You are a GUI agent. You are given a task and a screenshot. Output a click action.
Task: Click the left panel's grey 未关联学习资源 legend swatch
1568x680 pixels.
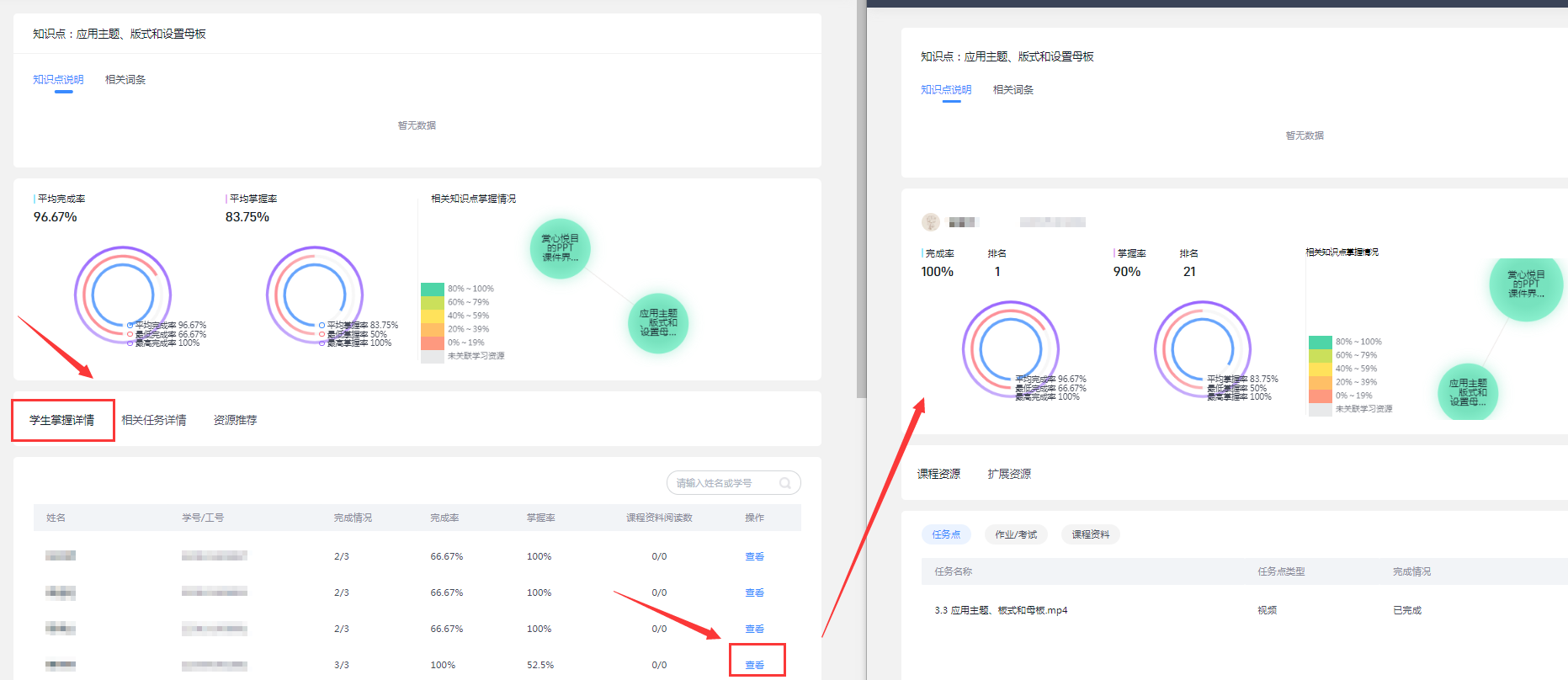433,356
